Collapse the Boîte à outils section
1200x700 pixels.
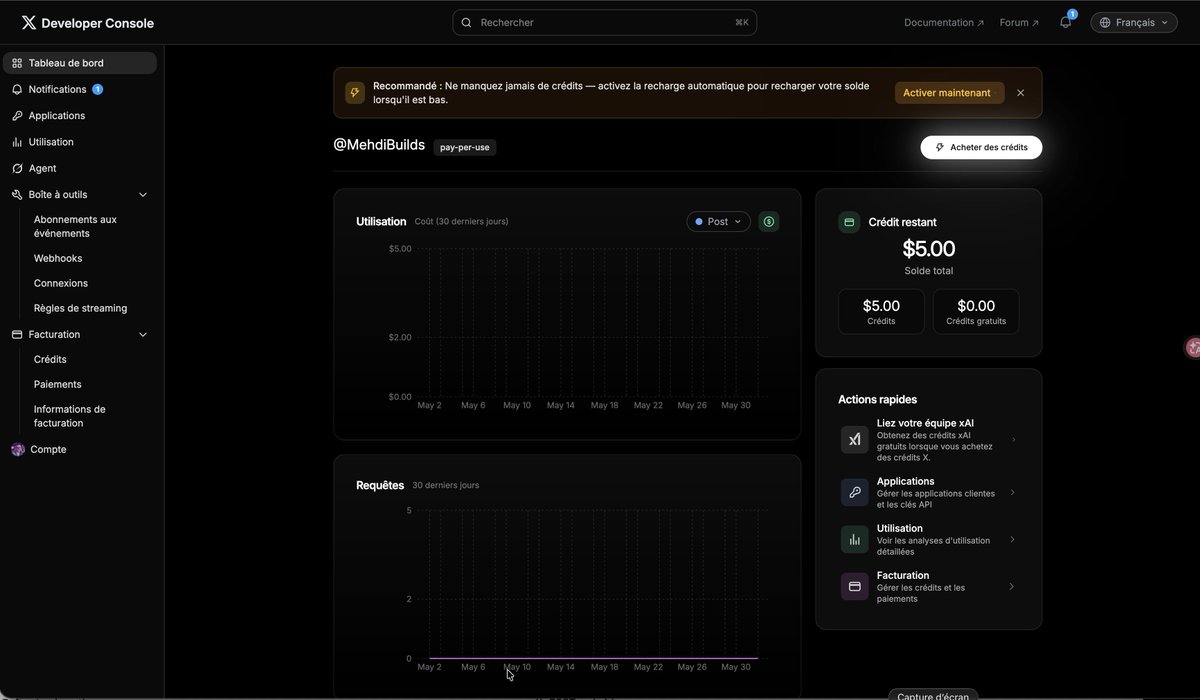click(143, 195)
